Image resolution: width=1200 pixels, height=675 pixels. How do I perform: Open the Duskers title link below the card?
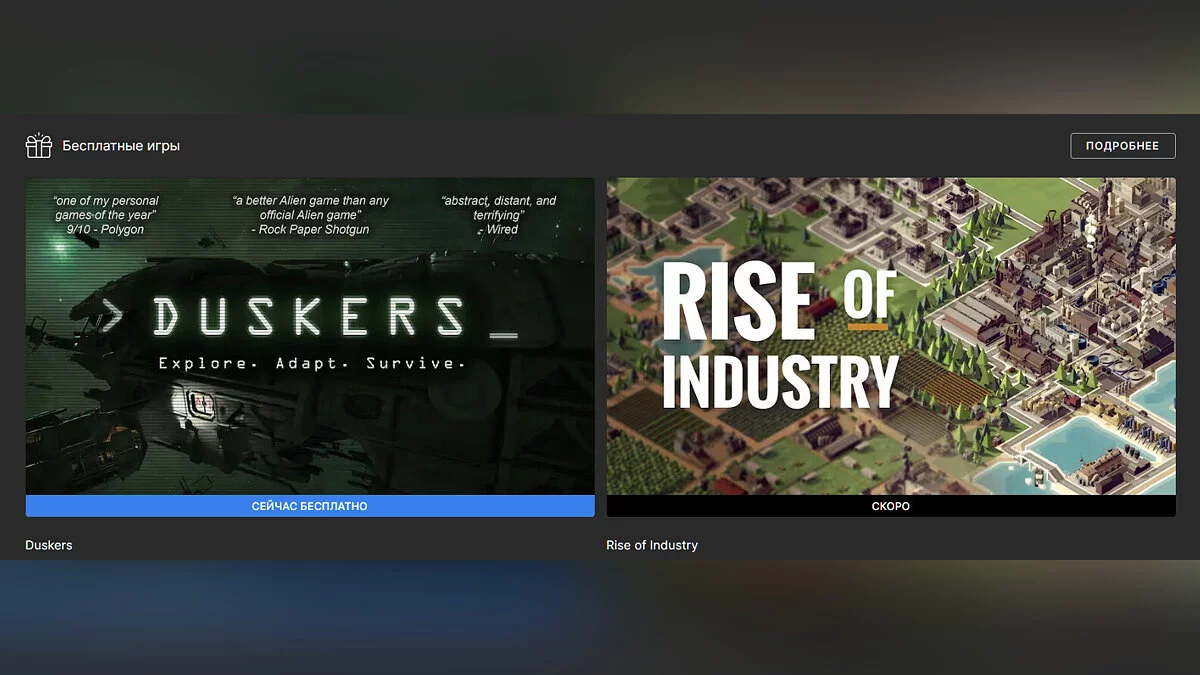49,545
